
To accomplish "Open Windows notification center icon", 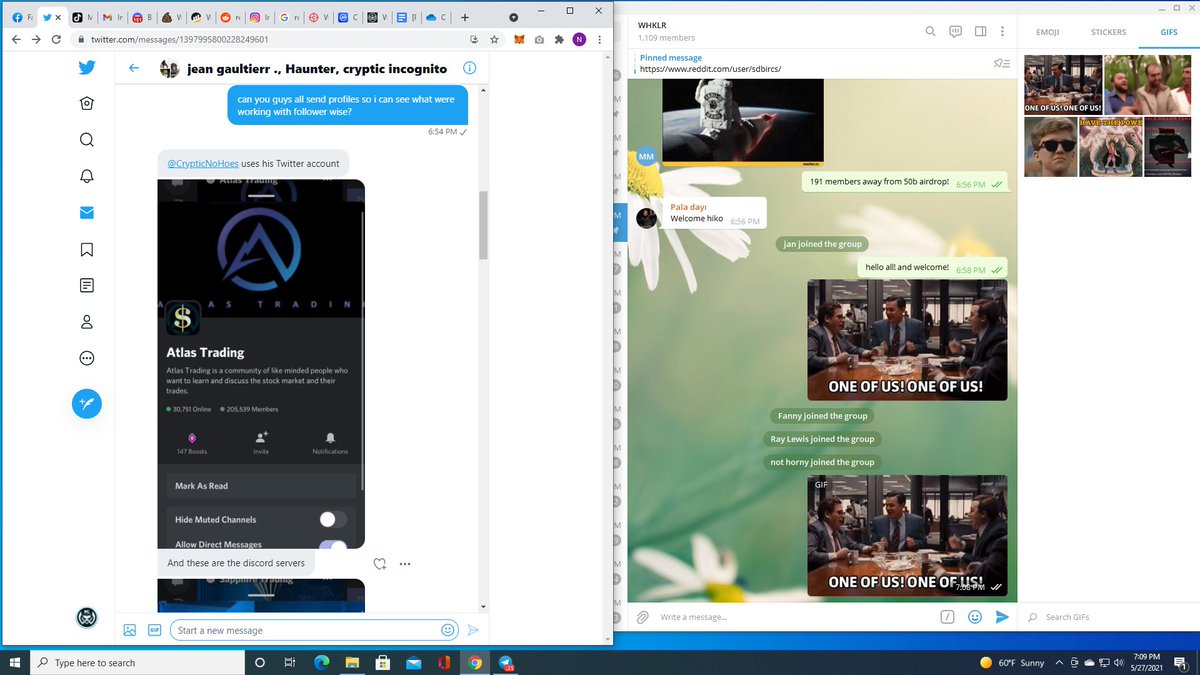I will click(x=1180, y=662).
